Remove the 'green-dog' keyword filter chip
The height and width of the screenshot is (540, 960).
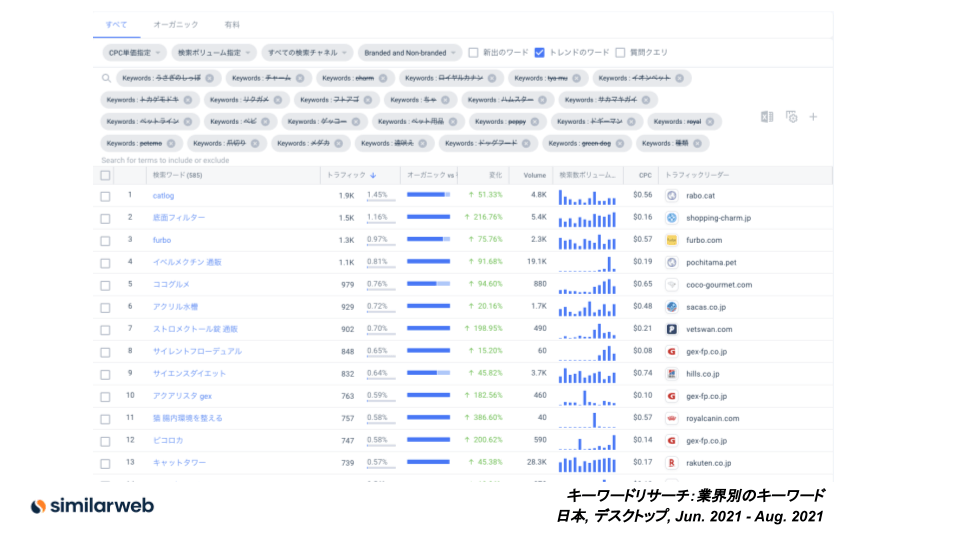[620, 143]
